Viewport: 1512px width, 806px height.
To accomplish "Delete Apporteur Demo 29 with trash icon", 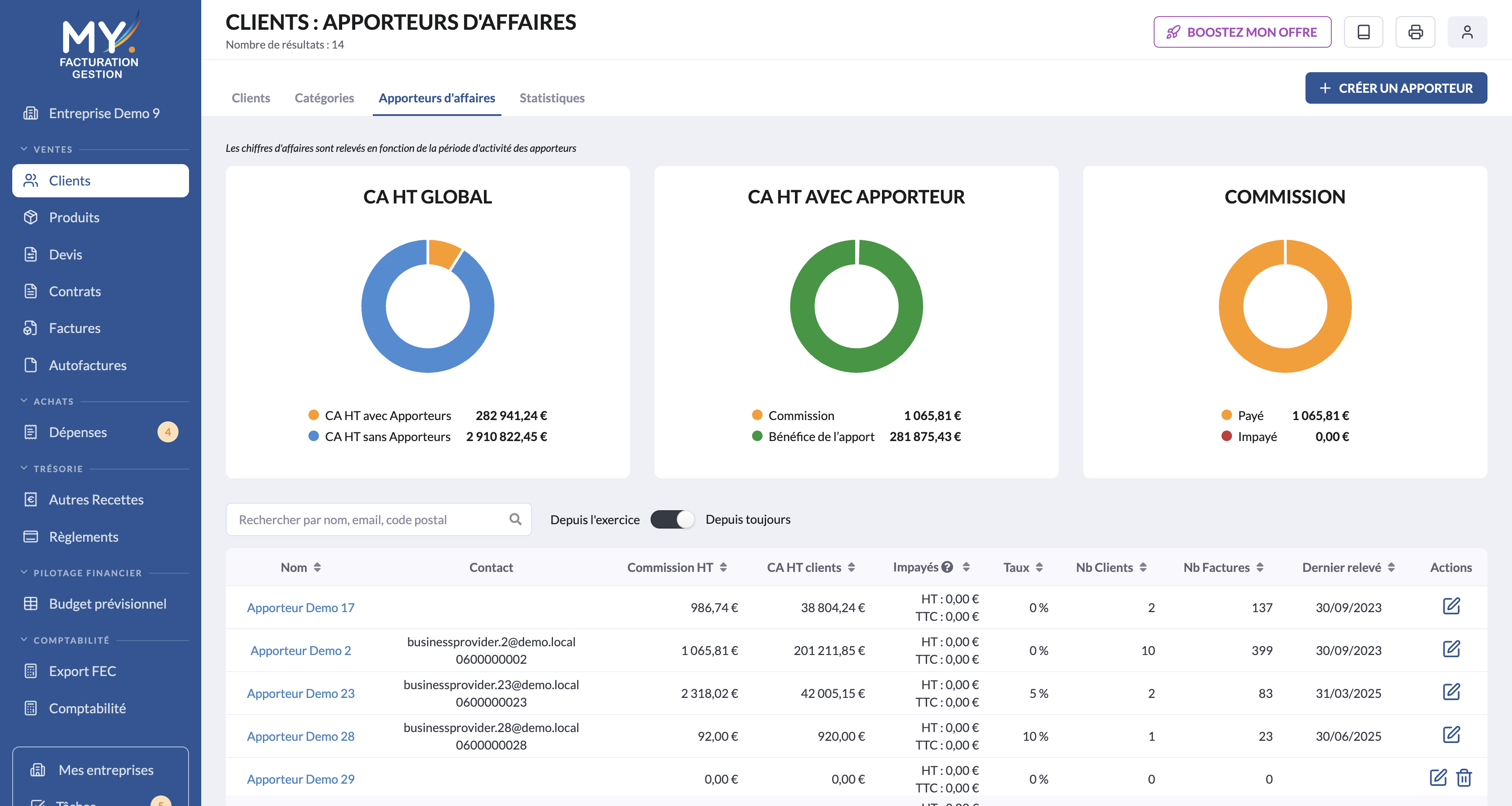I will [1464, 777].
